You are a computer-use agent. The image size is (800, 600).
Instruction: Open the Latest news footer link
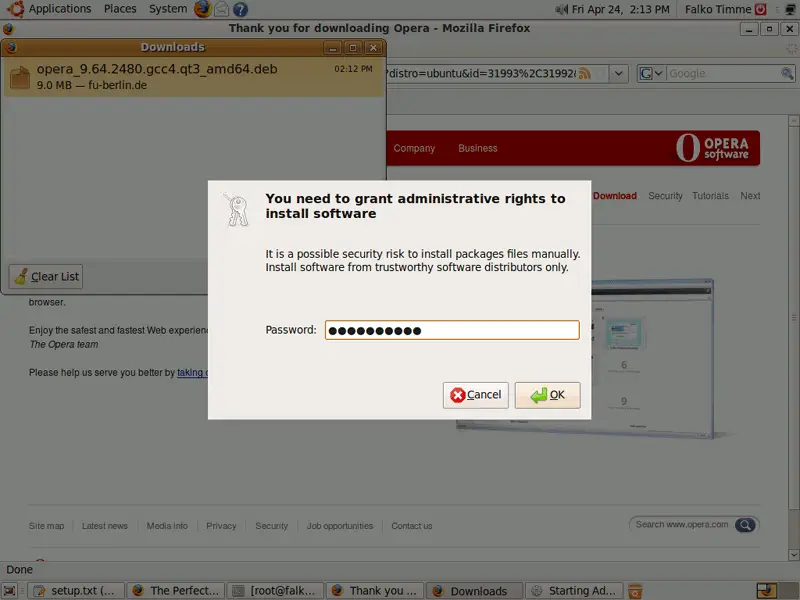click(105, 526)
